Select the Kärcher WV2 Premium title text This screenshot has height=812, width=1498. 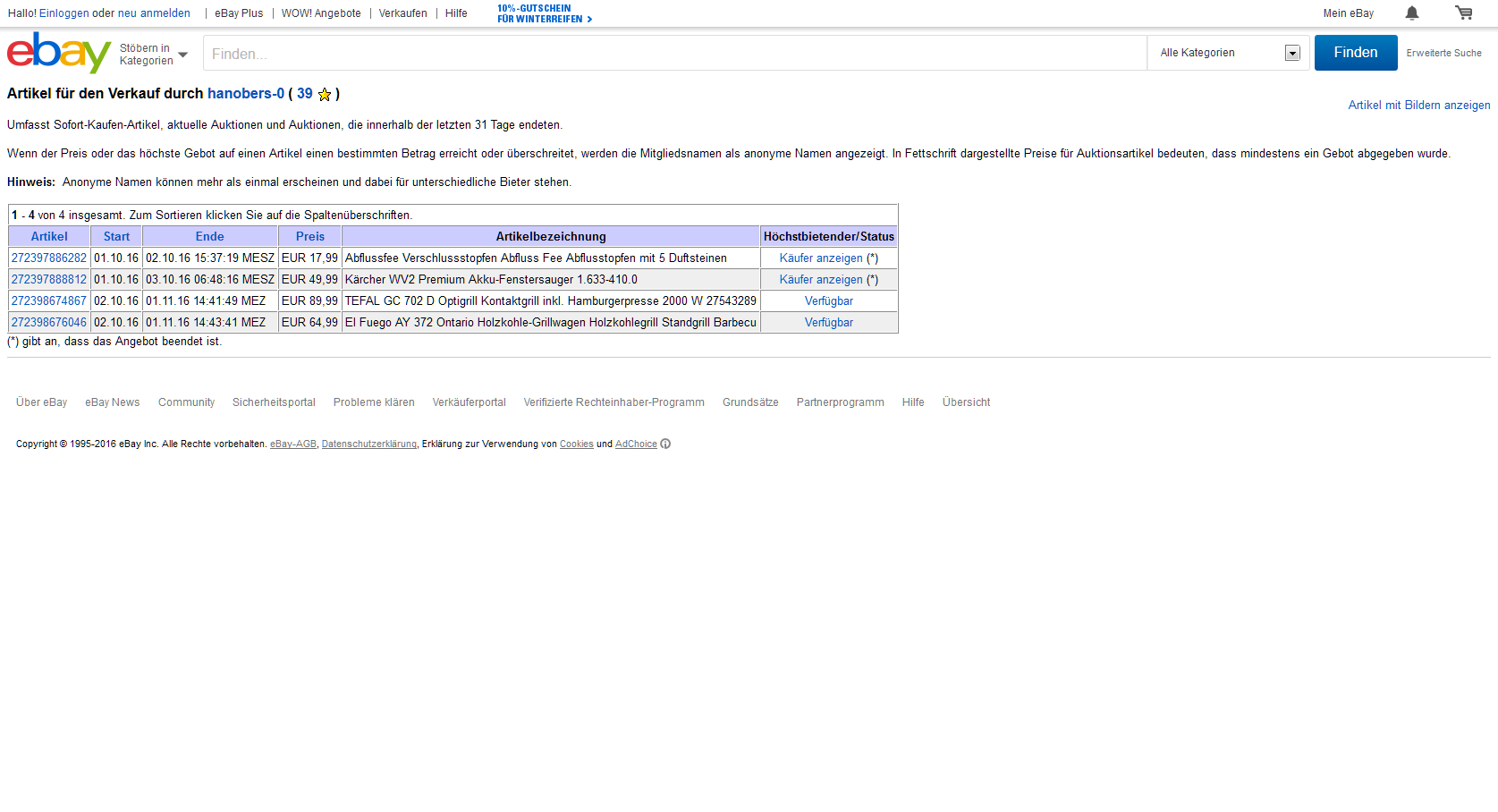491,279
